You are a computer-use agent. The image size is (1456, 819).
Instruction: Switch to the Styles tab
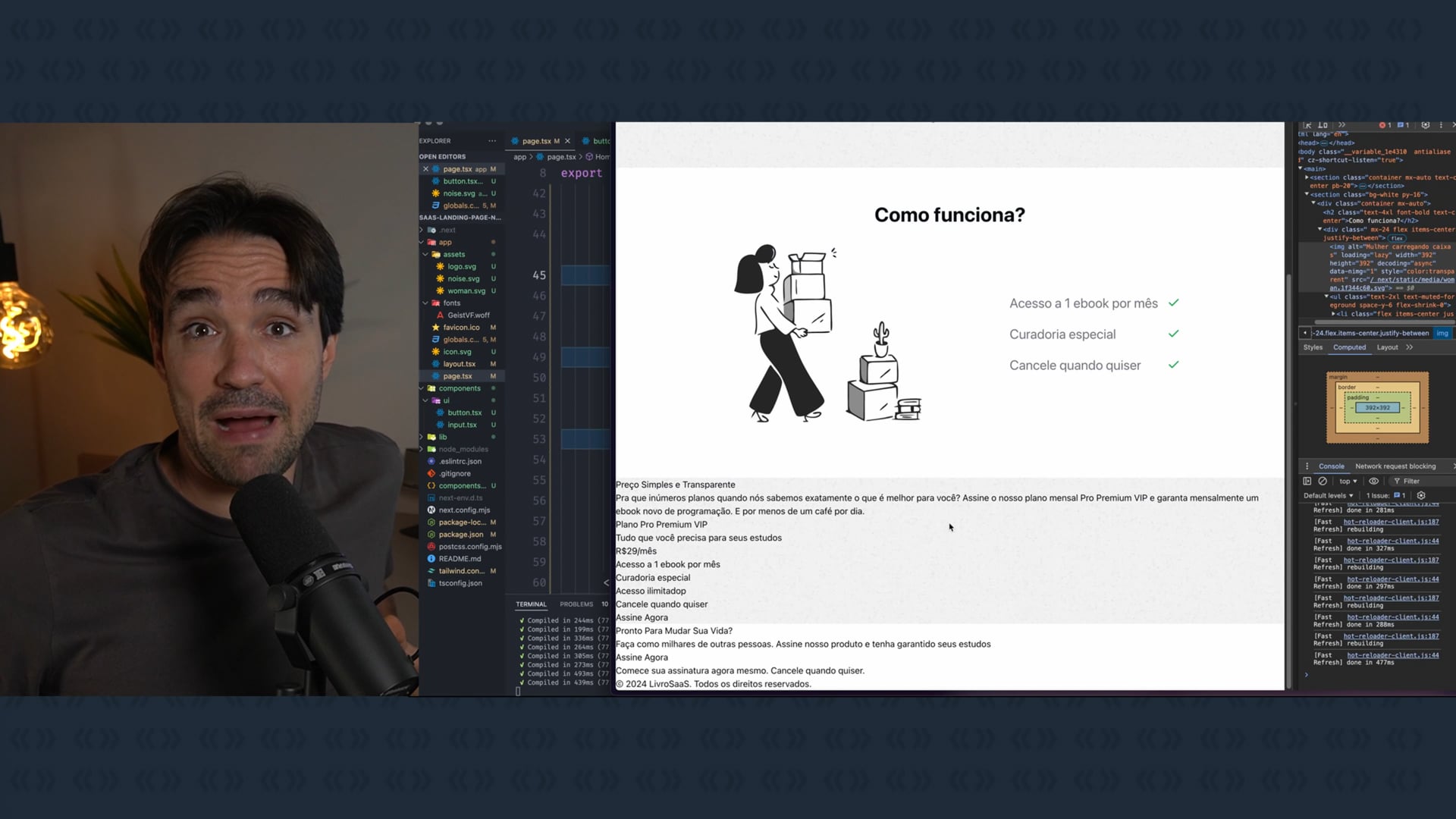point(1313,347)
